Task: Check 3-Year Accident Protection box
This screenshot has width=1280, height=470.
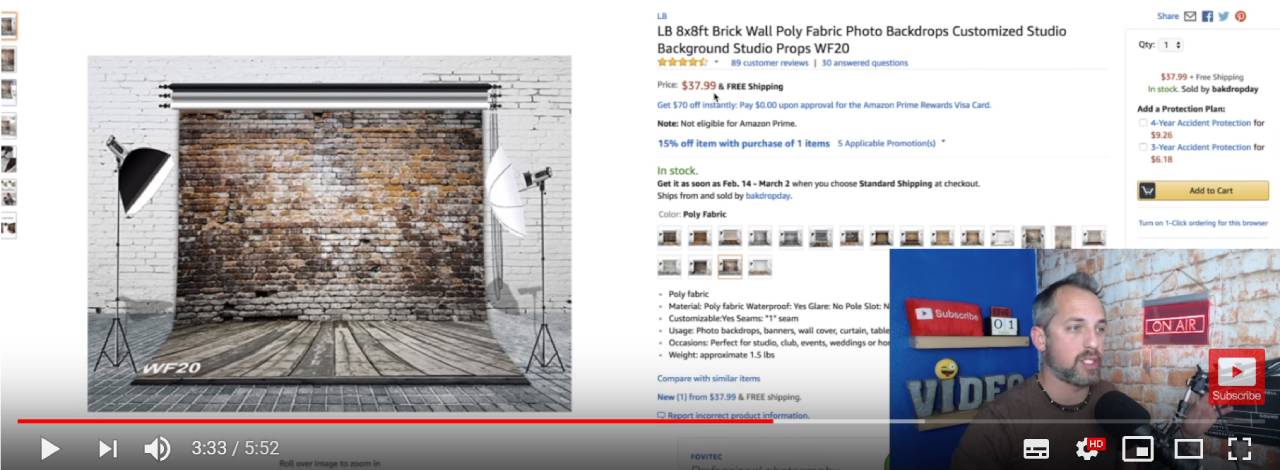Action: click(1143, 147)
